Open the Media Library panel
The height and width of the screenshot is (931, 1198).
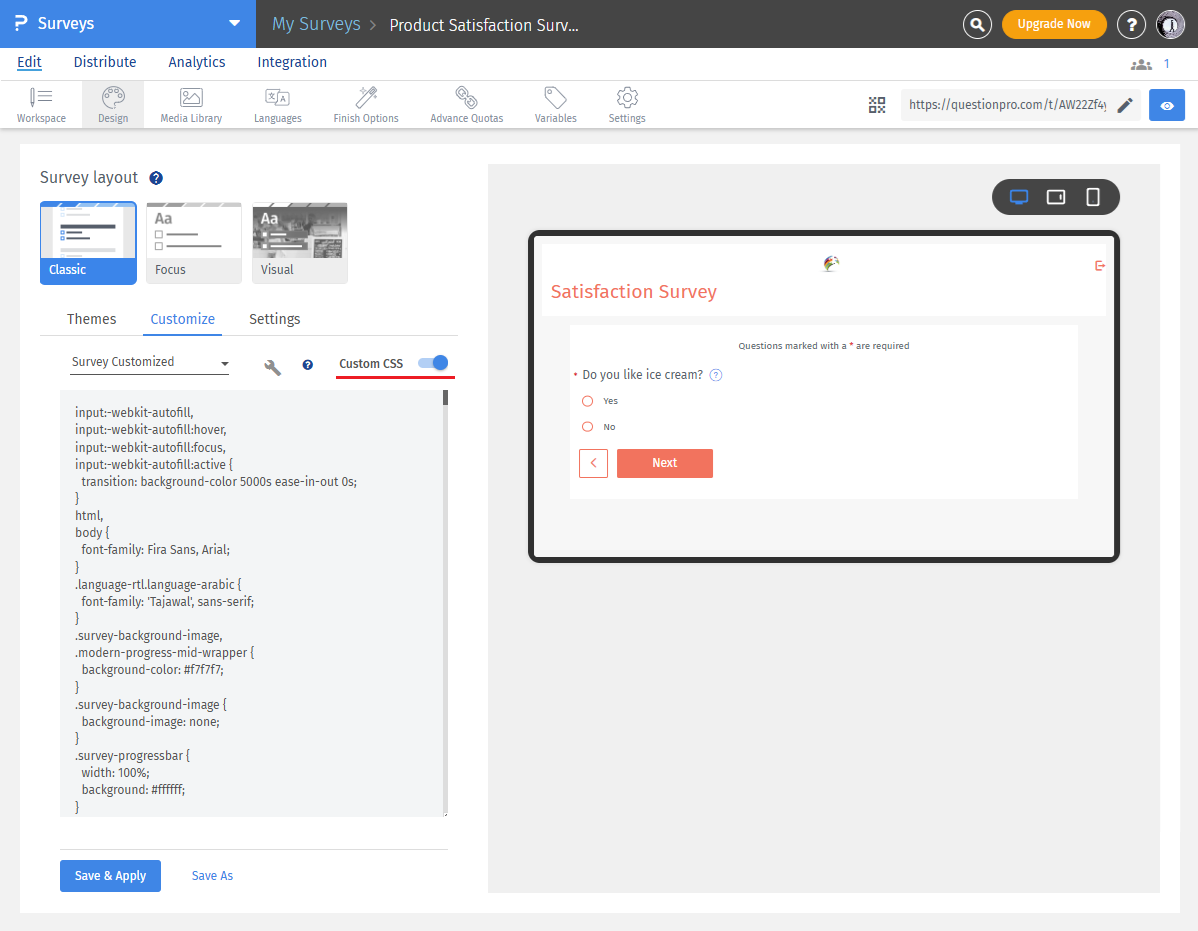pyautogui.click(x=190, y=104)
